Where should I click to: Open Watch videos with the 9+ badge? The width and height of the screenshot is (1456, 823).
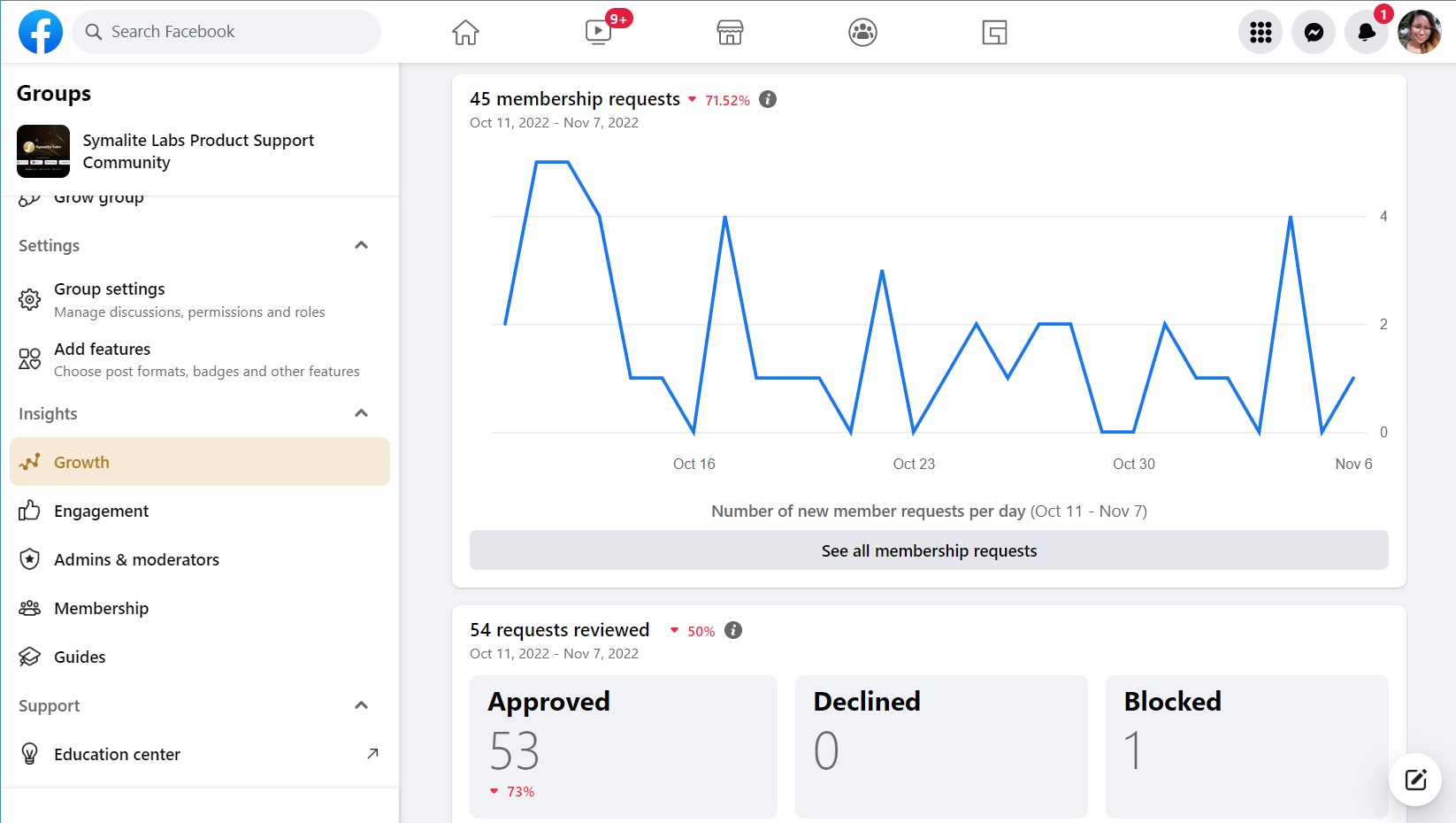[597, 32]
